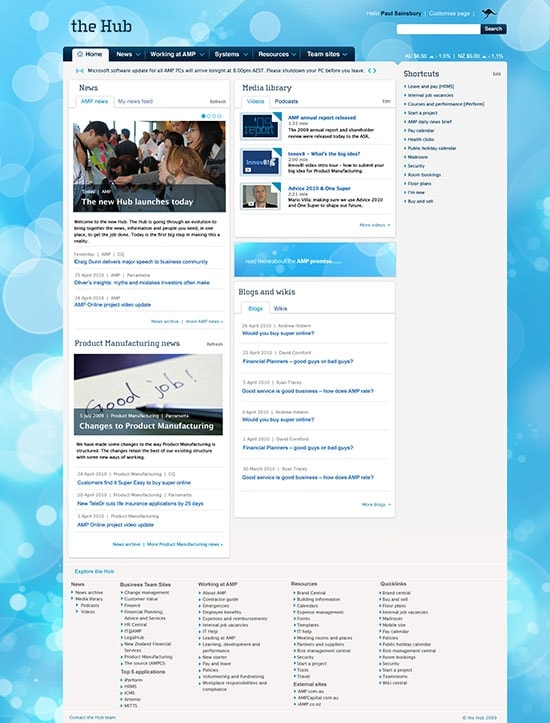Click the ticker skip-back icon before Microsoft notice
The height and width of the screenshot is (723, 550).
[80, 71]
